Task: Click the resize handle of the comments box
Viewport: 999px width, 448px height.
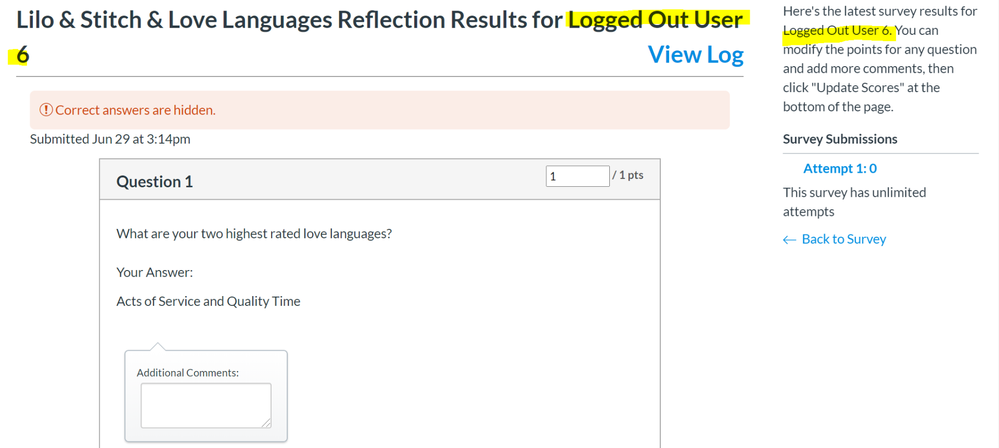Action: (x=266, y=423)
